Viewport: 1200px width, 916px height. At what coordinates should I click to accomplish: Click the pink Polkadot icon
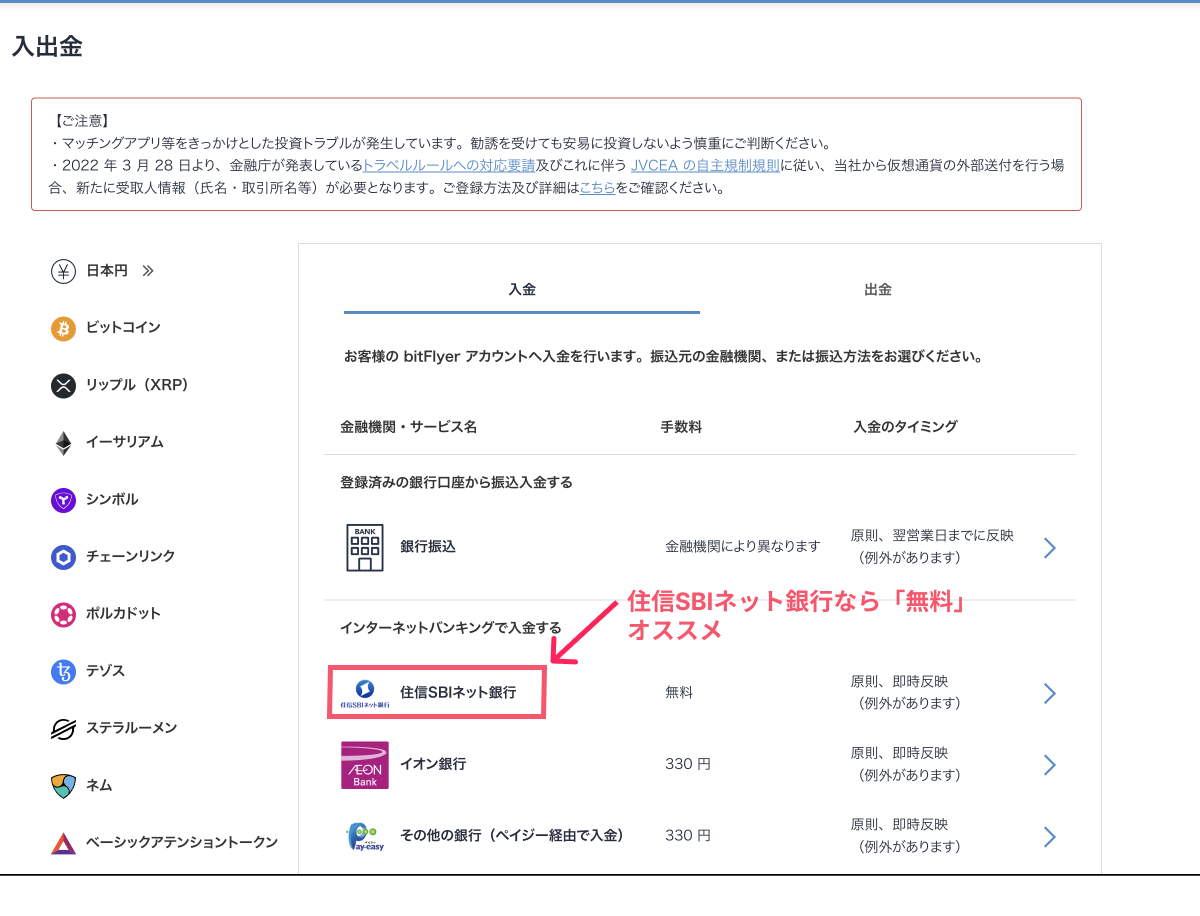click(x=64, y=614)
